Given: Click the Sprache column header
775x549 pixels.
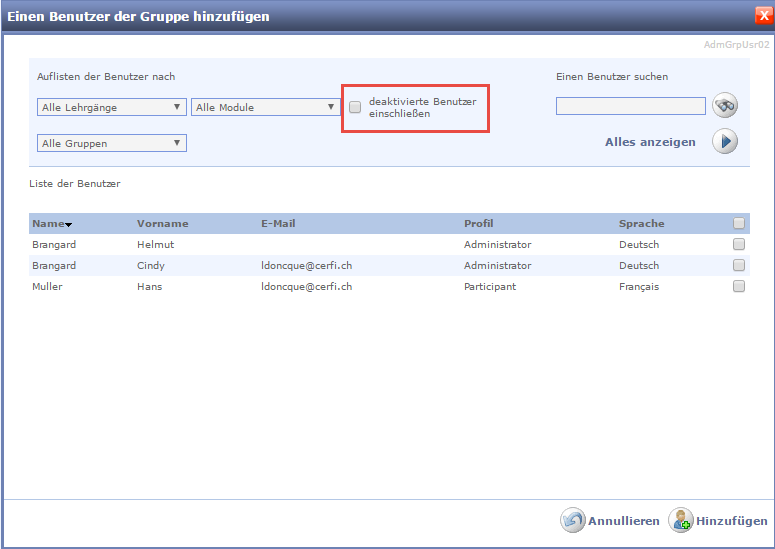Looking at the screenshot, I should pyautogui.click(x=641, y=224).
